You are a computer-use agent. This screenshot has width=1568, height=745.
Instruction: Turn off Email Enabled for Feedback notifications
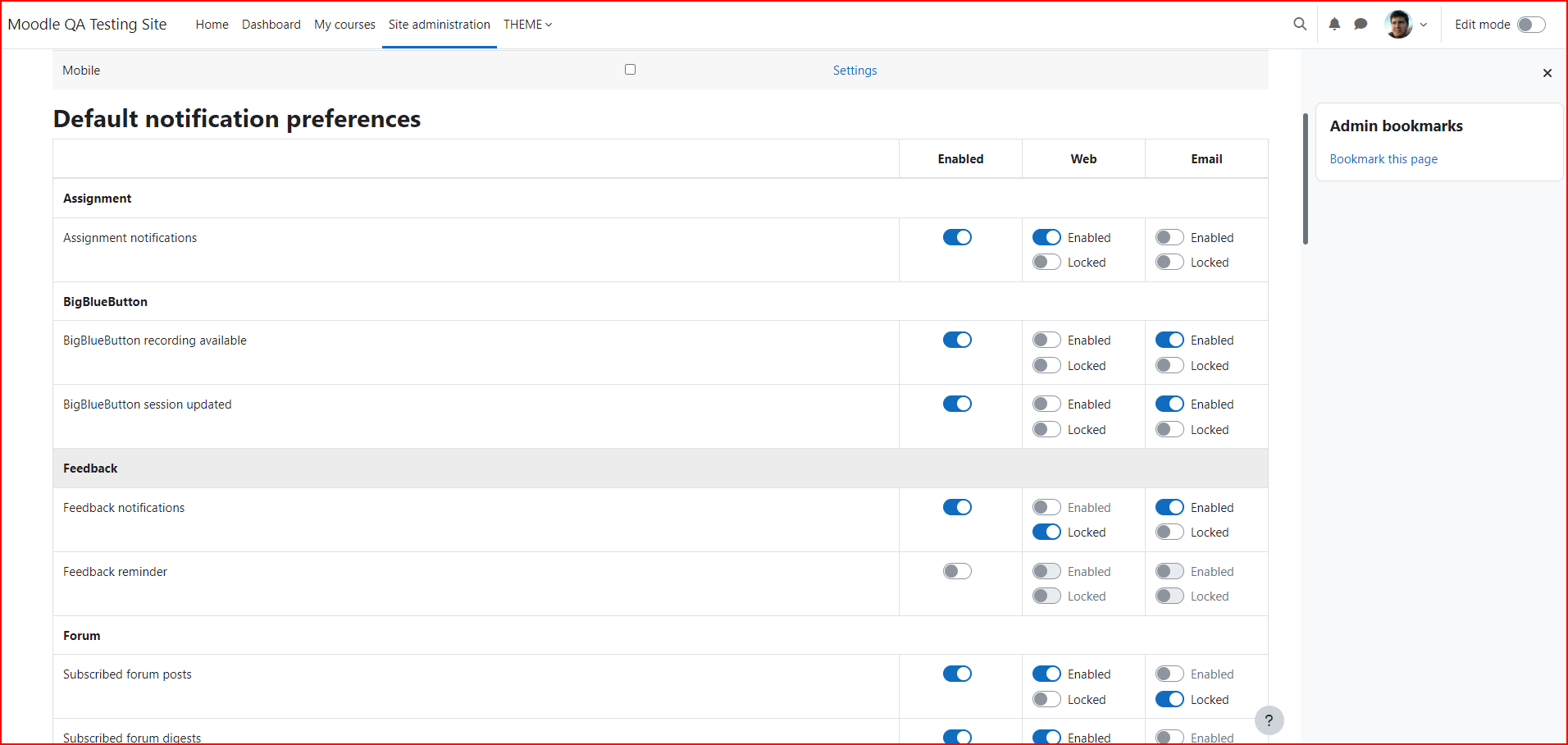pos(1169,507)
